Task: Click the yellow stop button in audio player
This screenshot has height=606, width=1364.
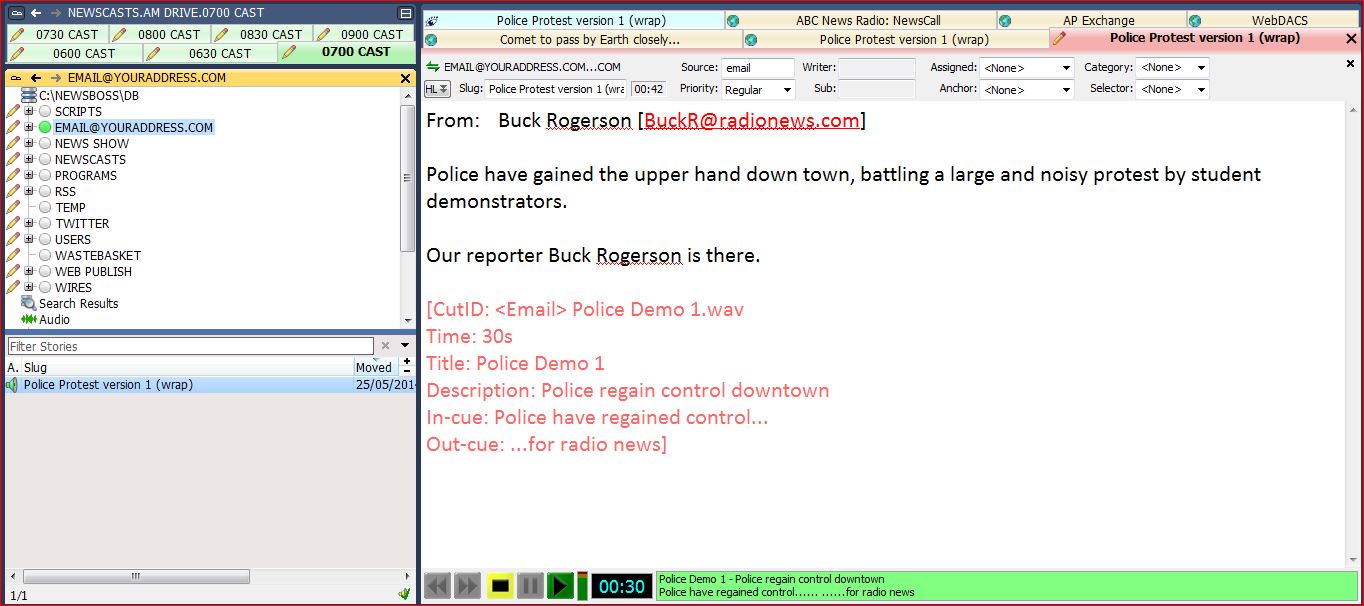Action: 500,586
